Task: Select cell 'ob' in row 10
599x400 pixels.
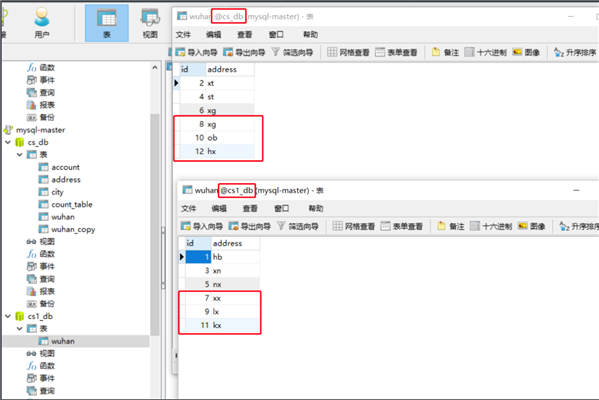Action: click(x=230, y=138)
